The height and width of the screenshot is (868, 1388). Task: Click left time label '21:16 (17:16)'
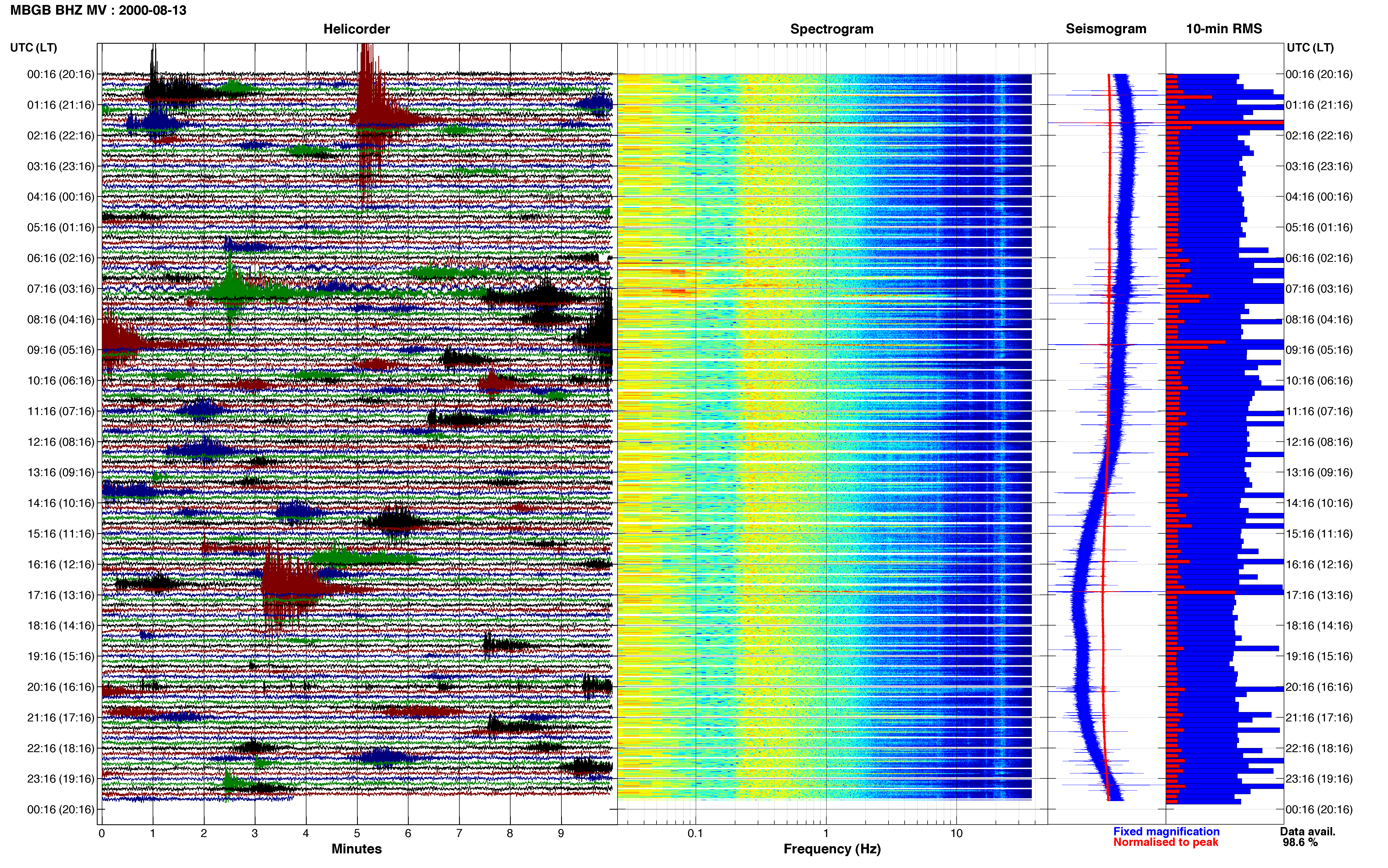[61, 718]
